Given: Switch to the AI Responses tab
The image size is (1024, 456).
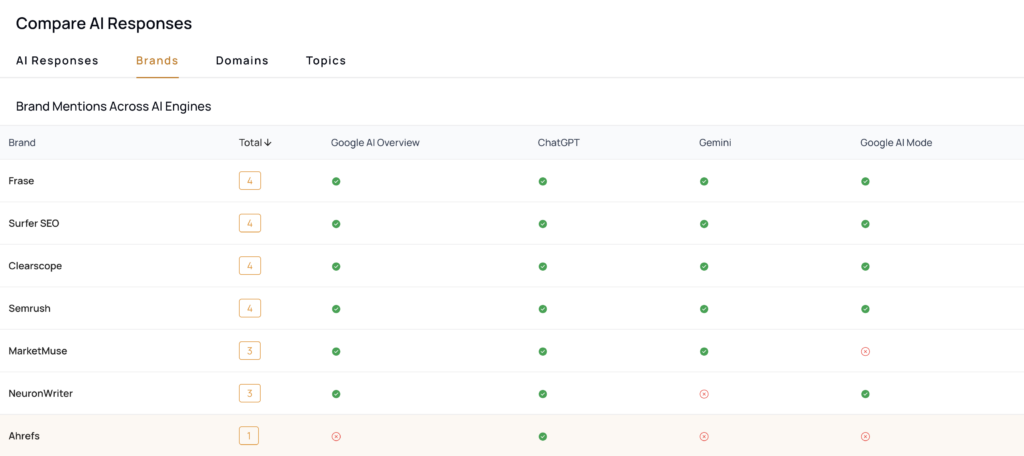Looking at the screenshot, I should 57,61.
